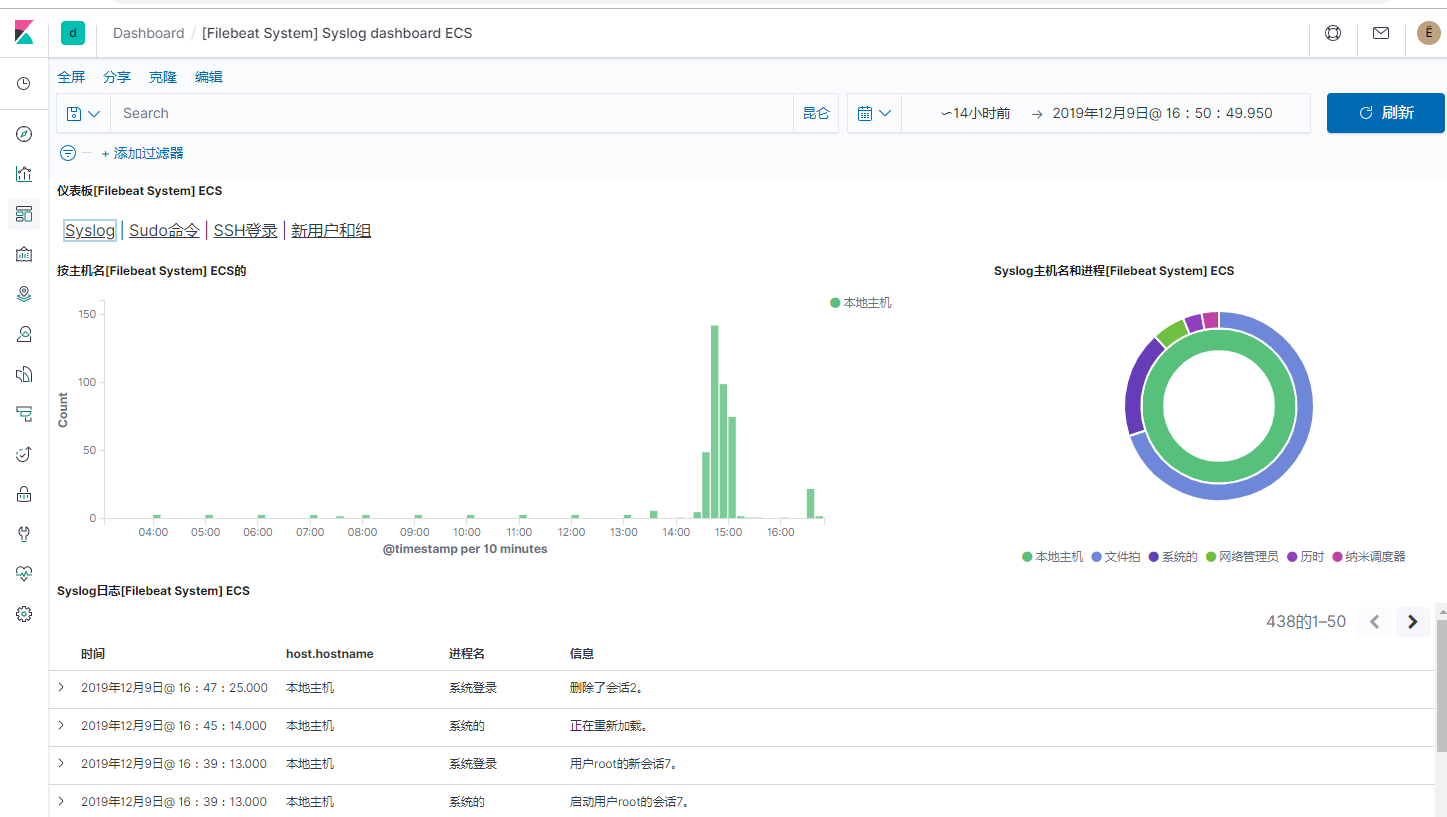Sort table by 时间 column header
This screenshot has width=1447, height=817.
coord(93,654)
